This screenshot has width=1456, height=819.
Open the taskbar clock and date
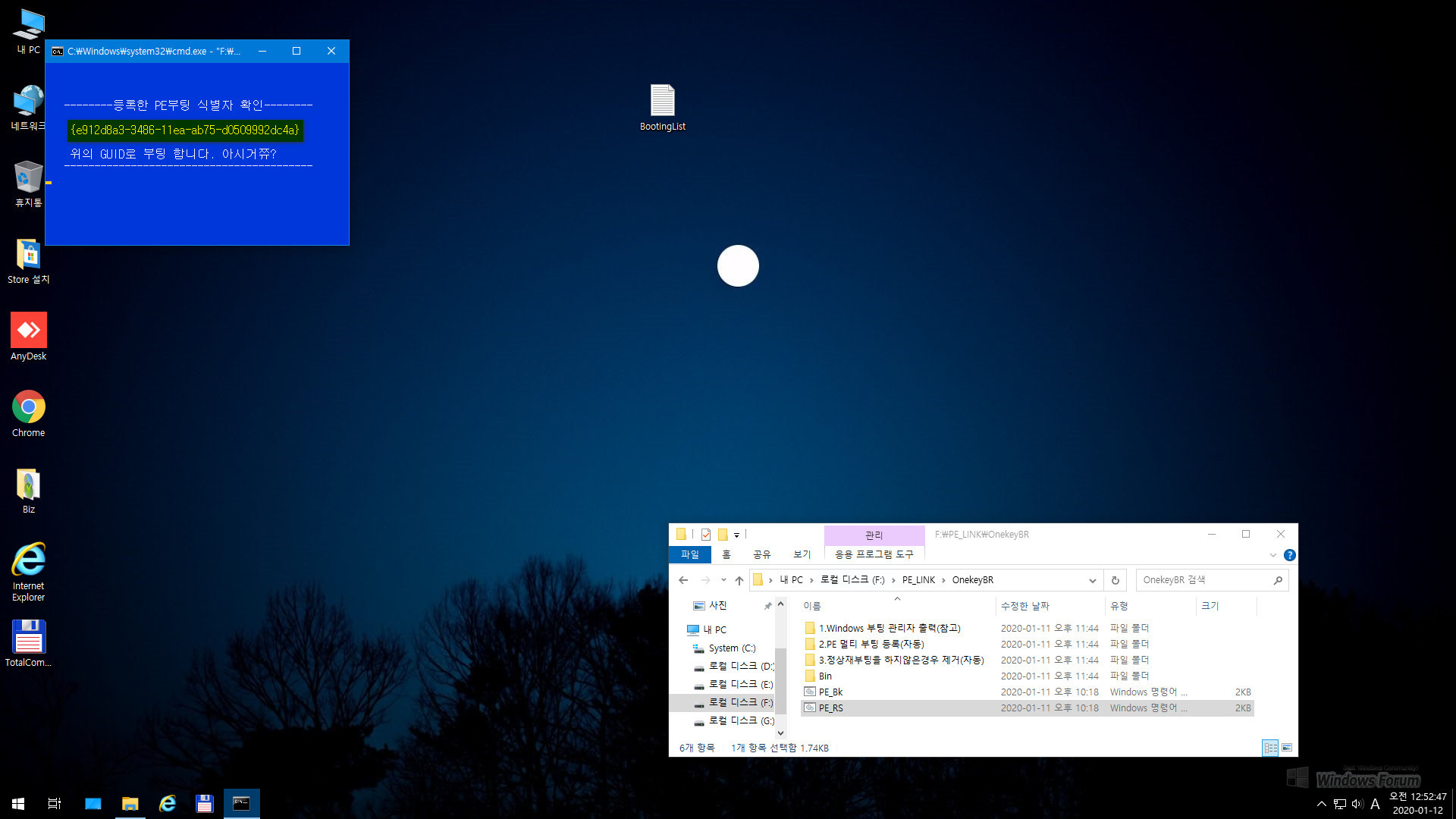pyautogui.click(x=1417, y=804)
